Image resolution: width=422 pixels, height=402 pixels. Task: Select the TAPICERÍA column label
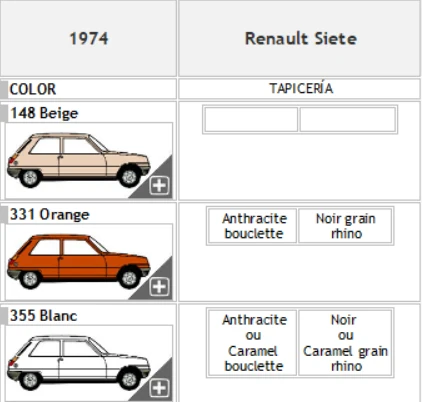301,89
